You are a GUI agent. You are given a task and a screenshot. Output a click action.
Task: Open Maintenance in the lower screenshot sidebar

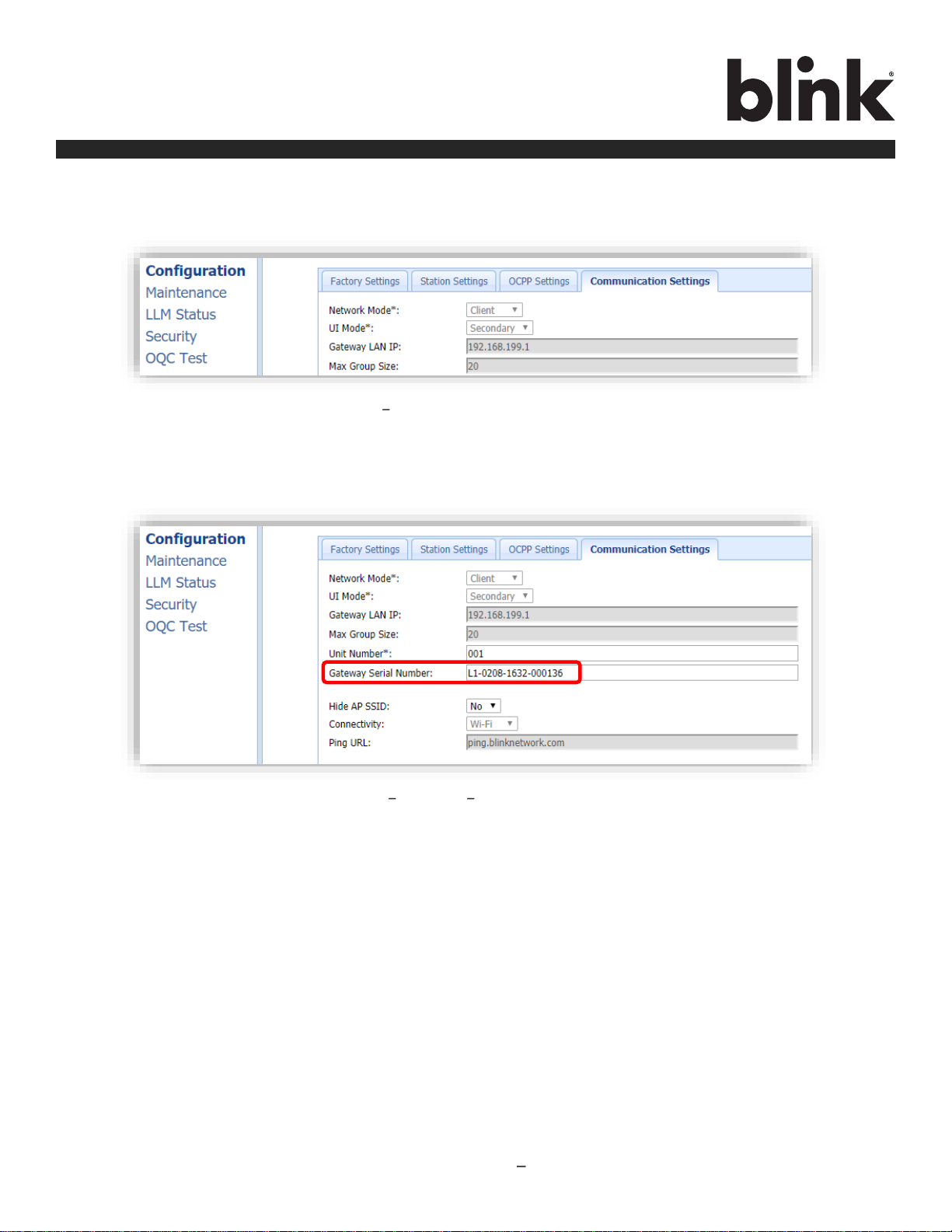186,560
